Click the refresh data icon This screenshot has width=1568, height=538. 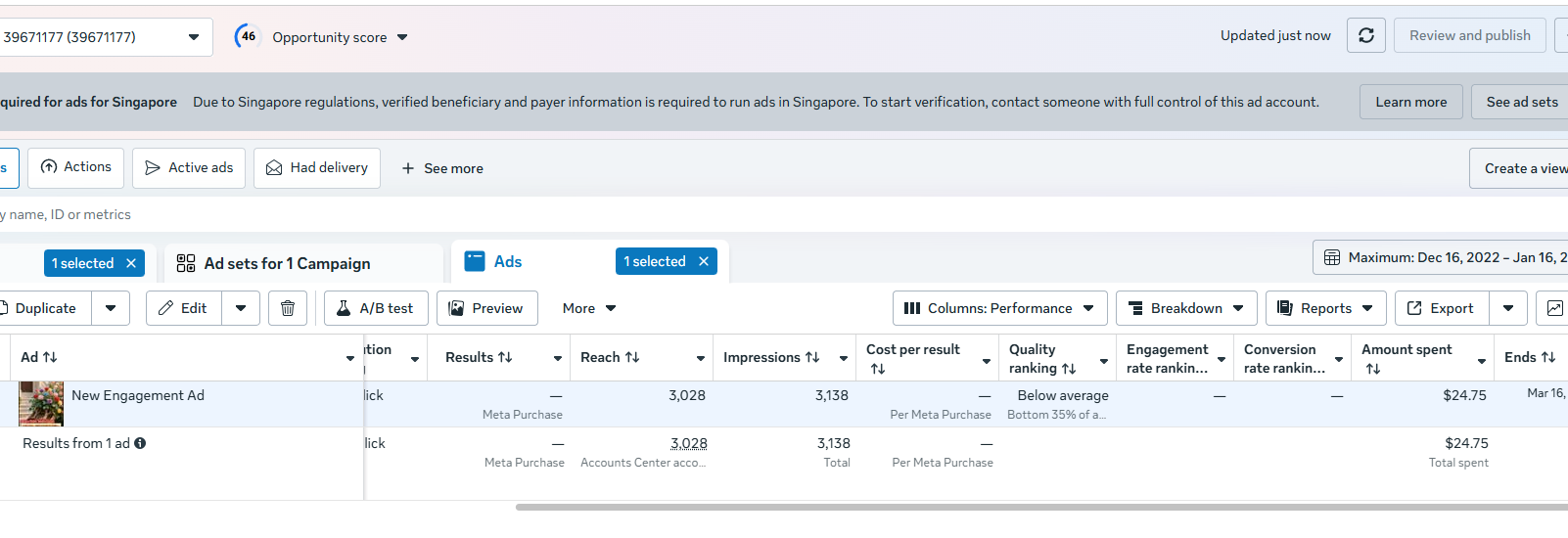(x=1365, y=35)
